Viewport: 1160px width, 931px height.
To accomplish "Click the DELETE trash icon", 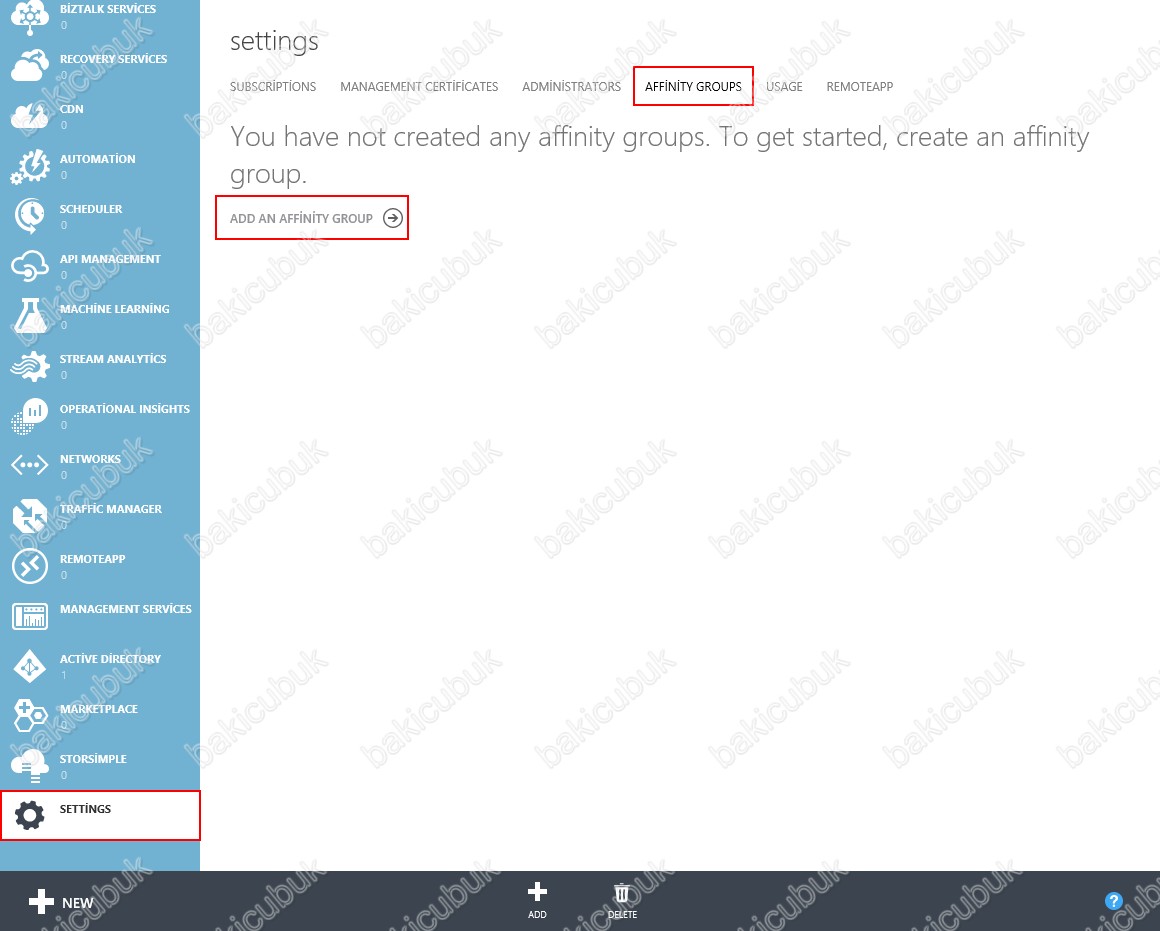I will [x=622, y=893].
